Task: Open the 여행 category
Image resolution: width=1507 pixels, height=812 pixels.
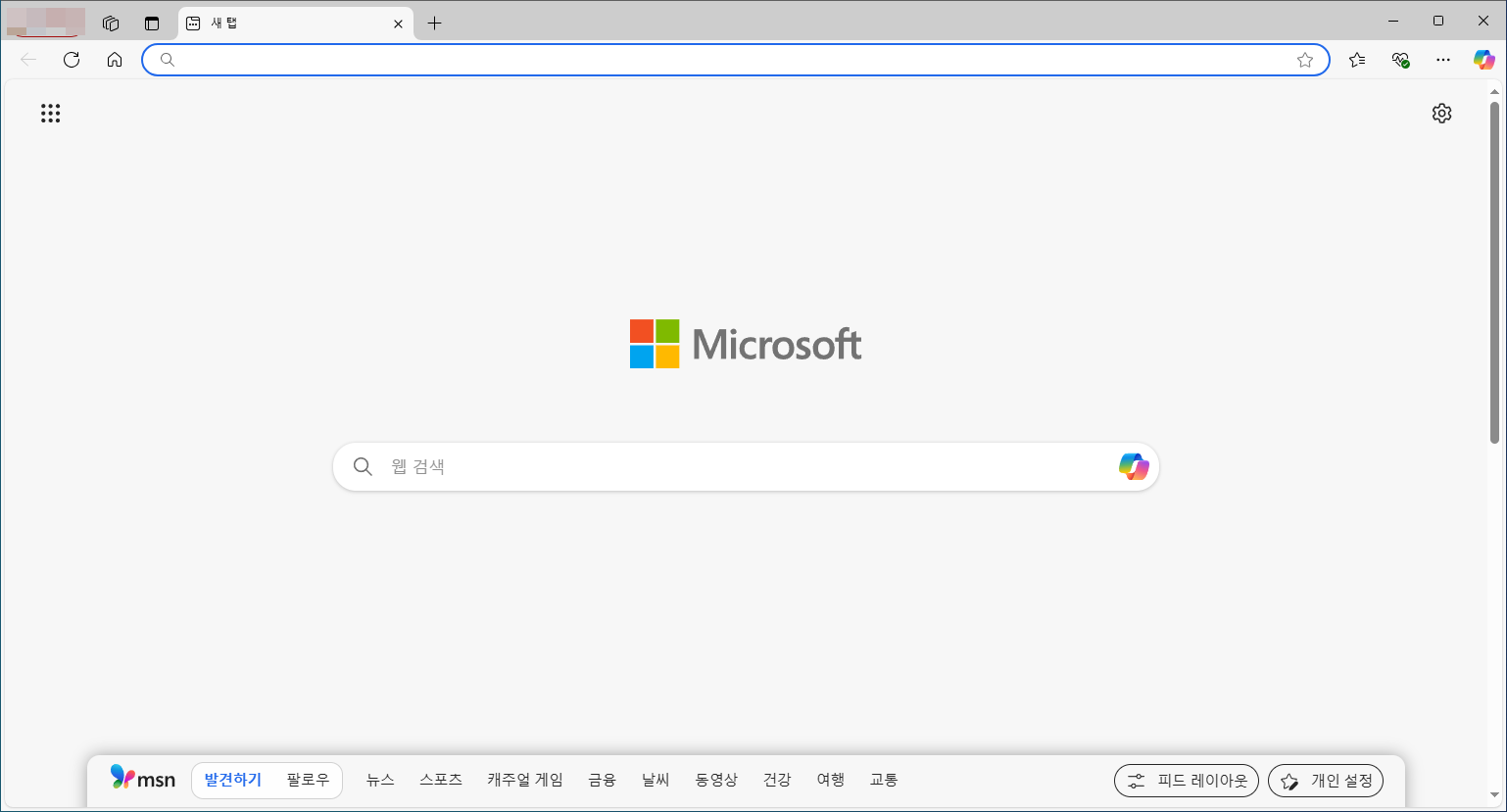Action: tap(831, 781)
